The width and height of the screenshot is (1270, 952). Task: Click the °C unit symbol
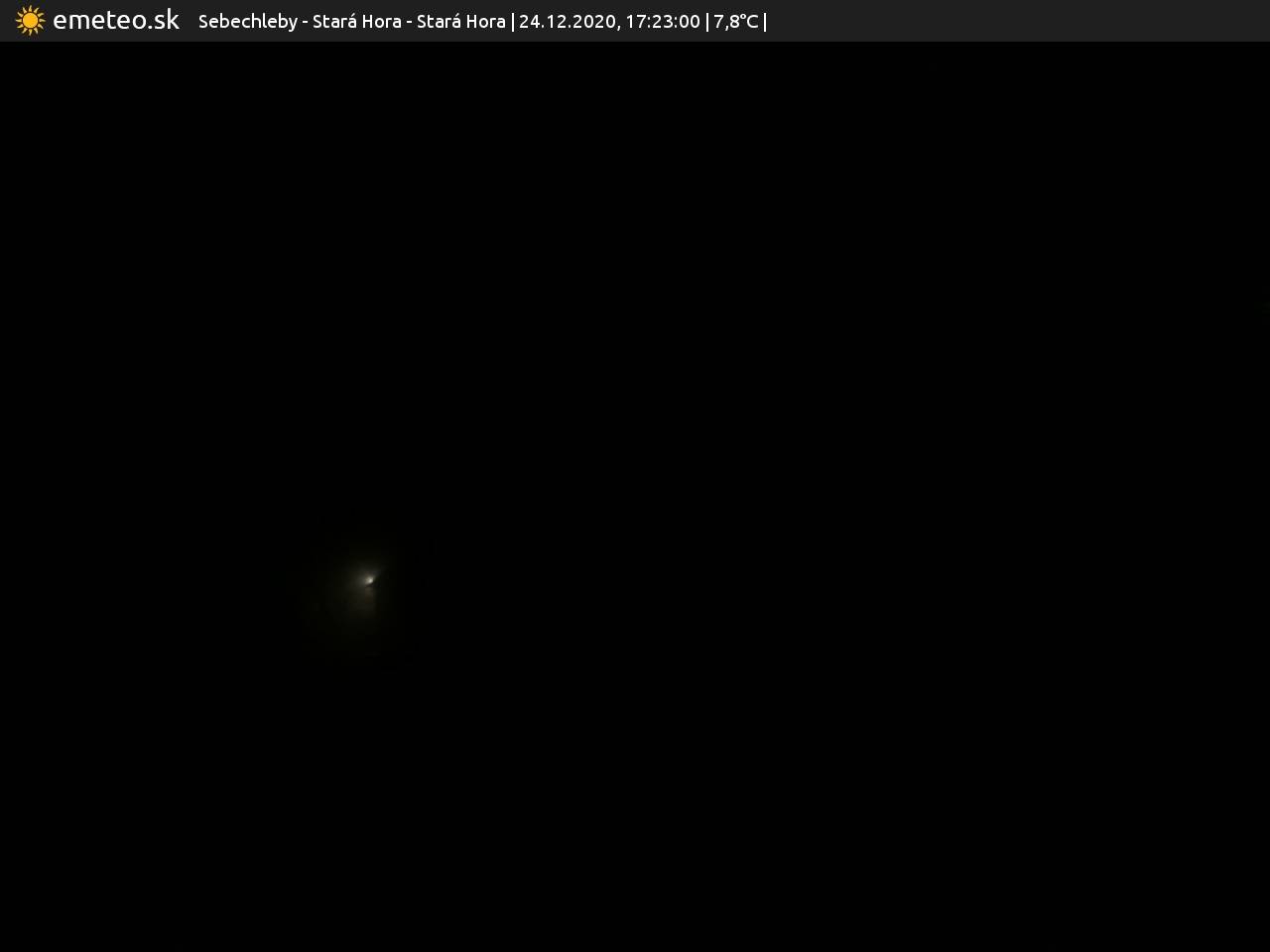pyautogui.click(x=747, y=22)
